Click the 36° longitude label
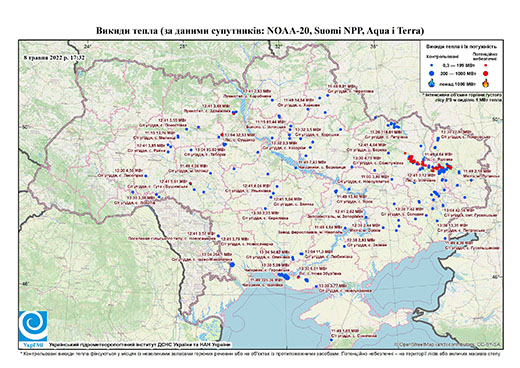520x368 pixels. click(x=373, y=46)
